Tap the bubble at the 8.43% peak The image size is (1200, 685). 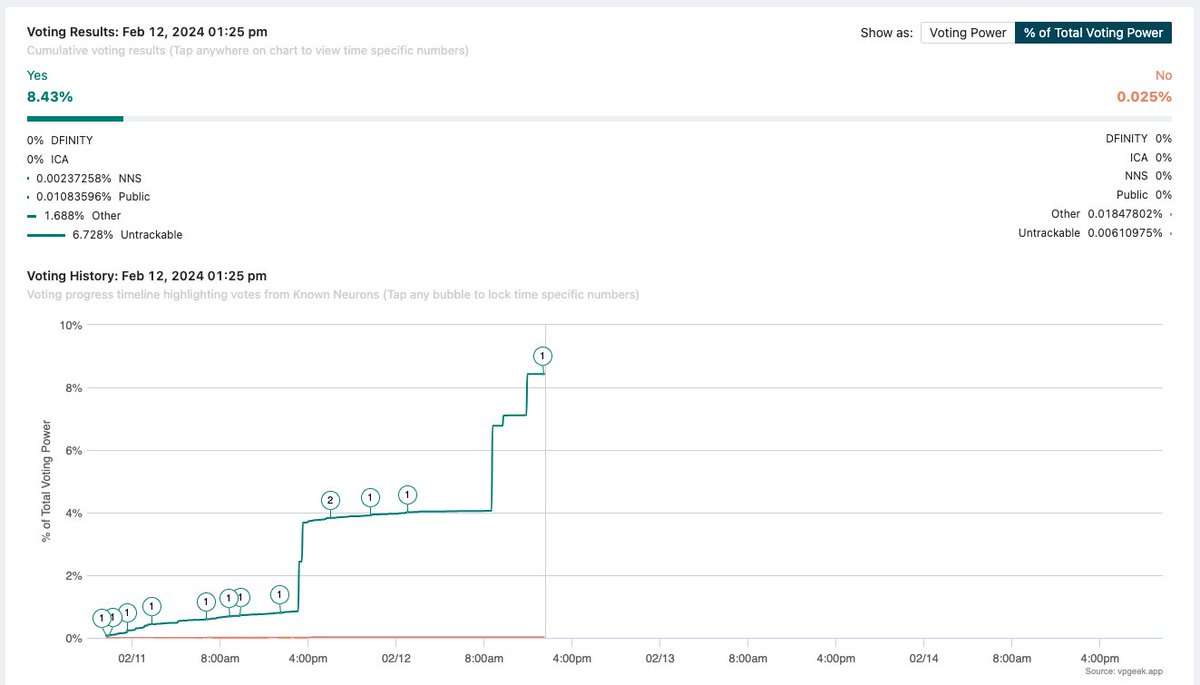tap(542, 356)
